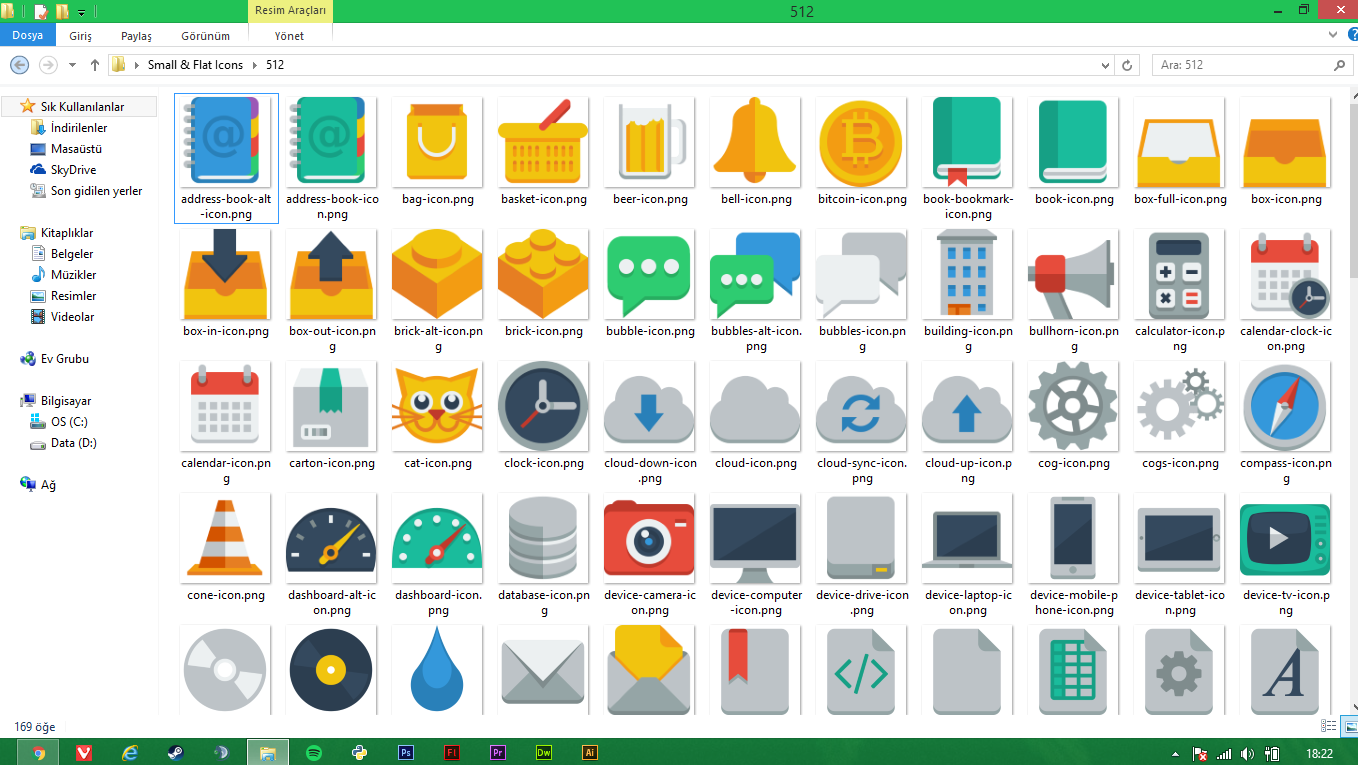Select bubble-icon.png green speech bubble
The height and width of the screenshot is (765, 1358).
(x=650, y=275)
